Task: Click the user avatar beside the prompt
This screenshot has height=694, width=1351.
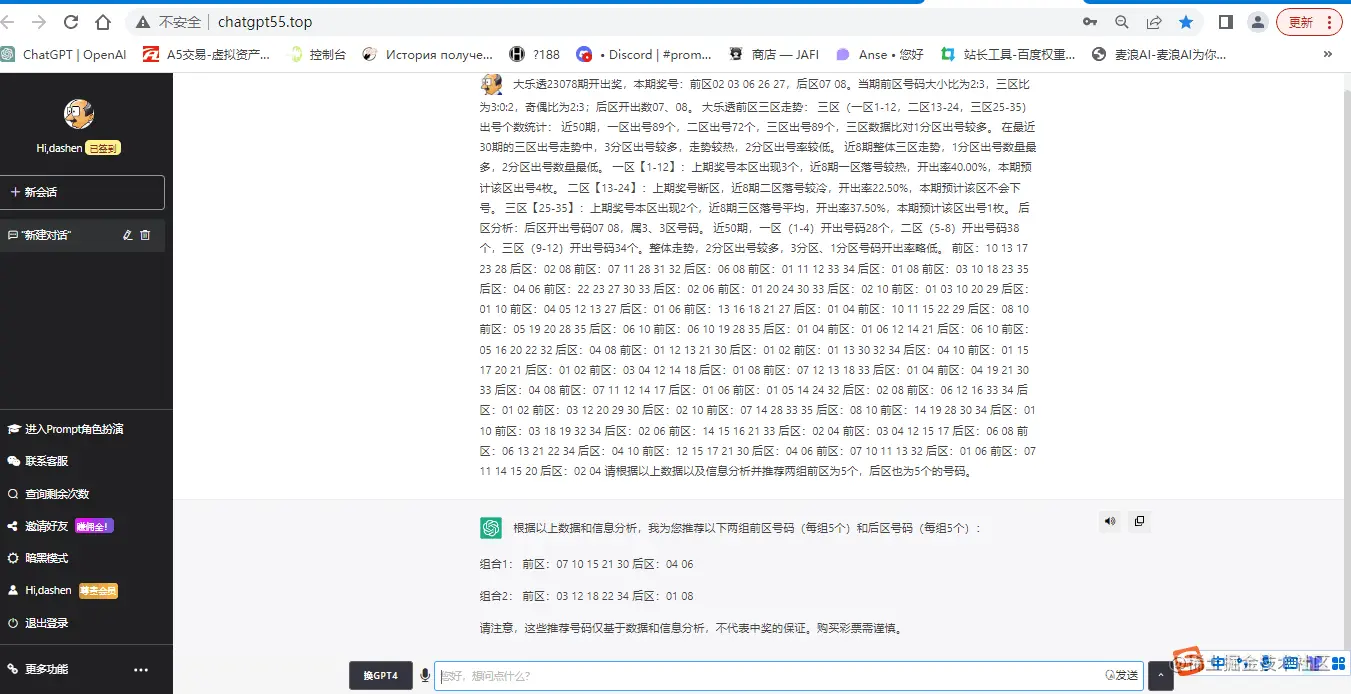Action: (490, 84)
